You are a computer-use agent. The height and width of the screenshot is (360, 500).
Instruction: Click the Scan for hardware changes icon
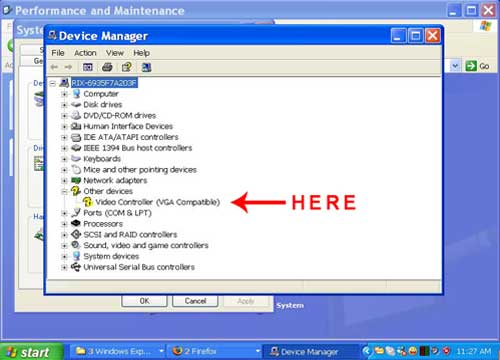tap(146, 67)
